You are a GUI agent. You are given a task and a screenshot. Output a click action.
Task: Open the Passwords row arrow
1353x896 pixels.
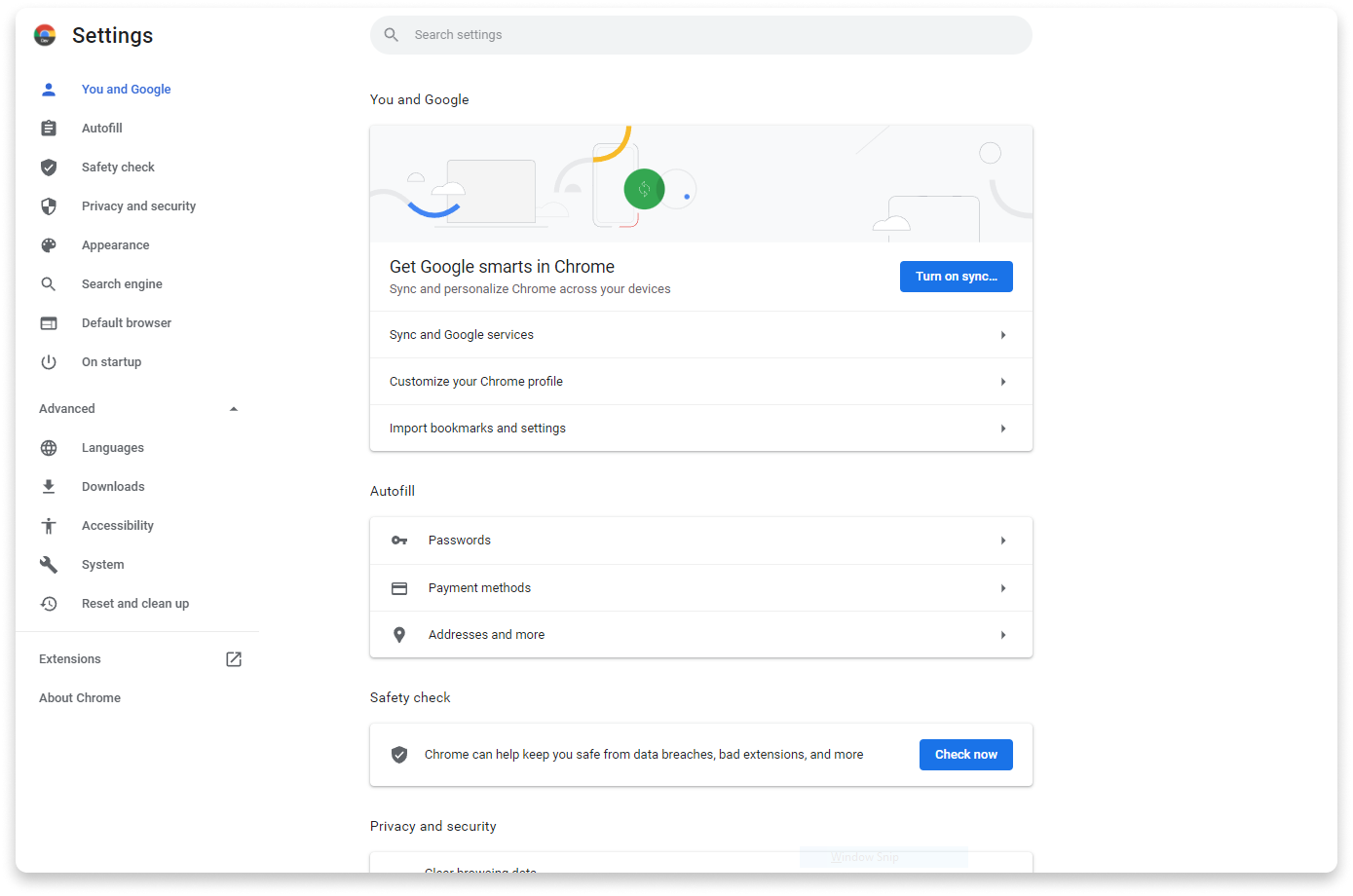click(x=1003, y=541)
